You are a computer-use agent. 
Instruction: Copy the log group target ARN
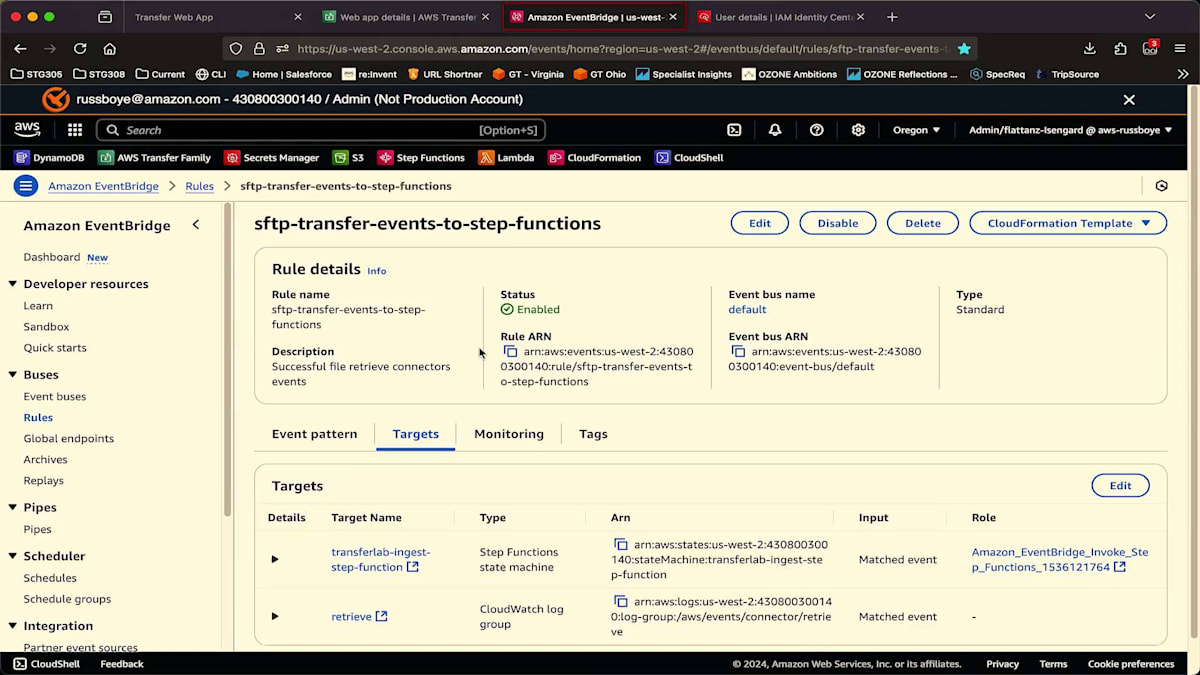pyautogui.click(x=620, y=602)
